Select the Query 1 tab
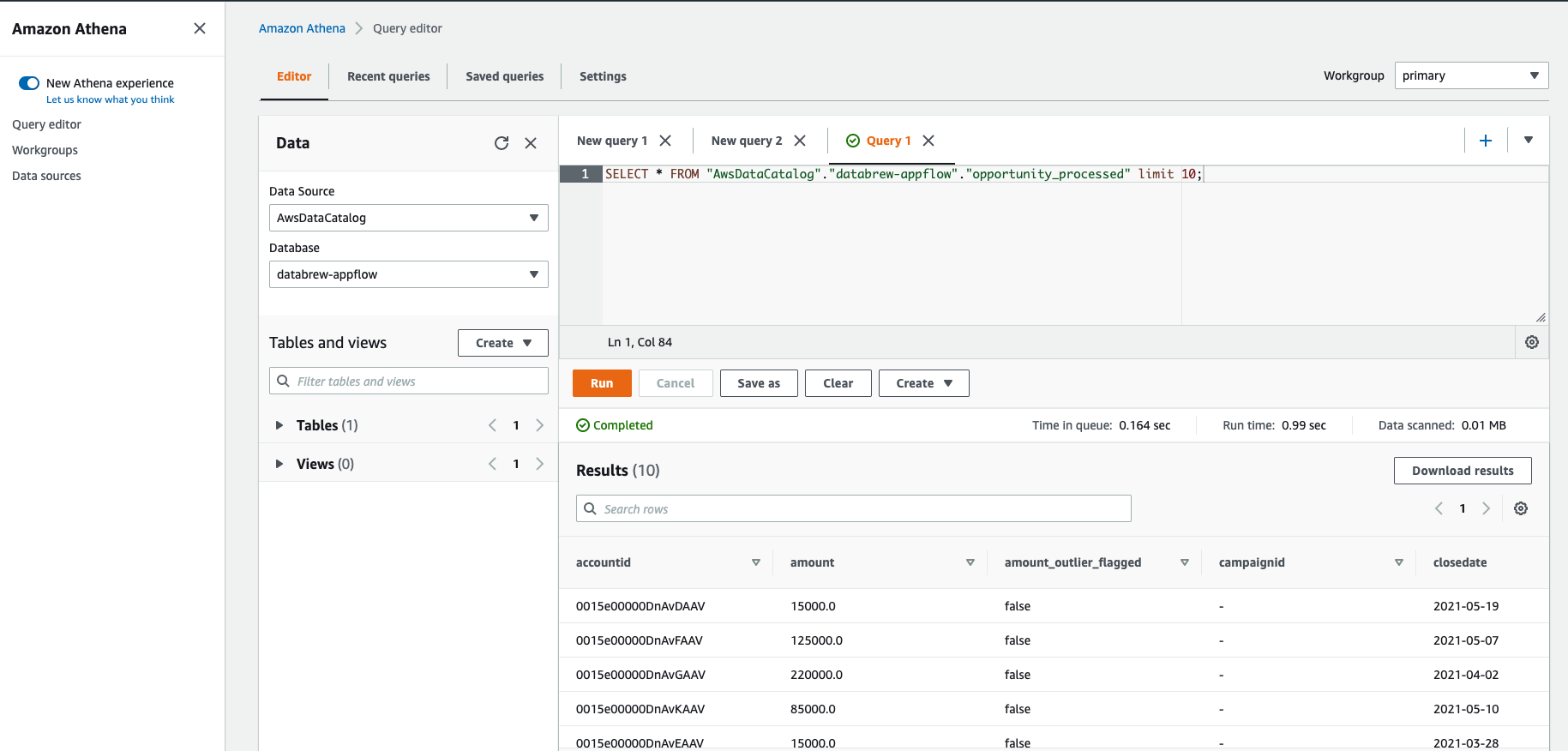The height and width of the screenshot is (751, 1568). pos(888,141)
